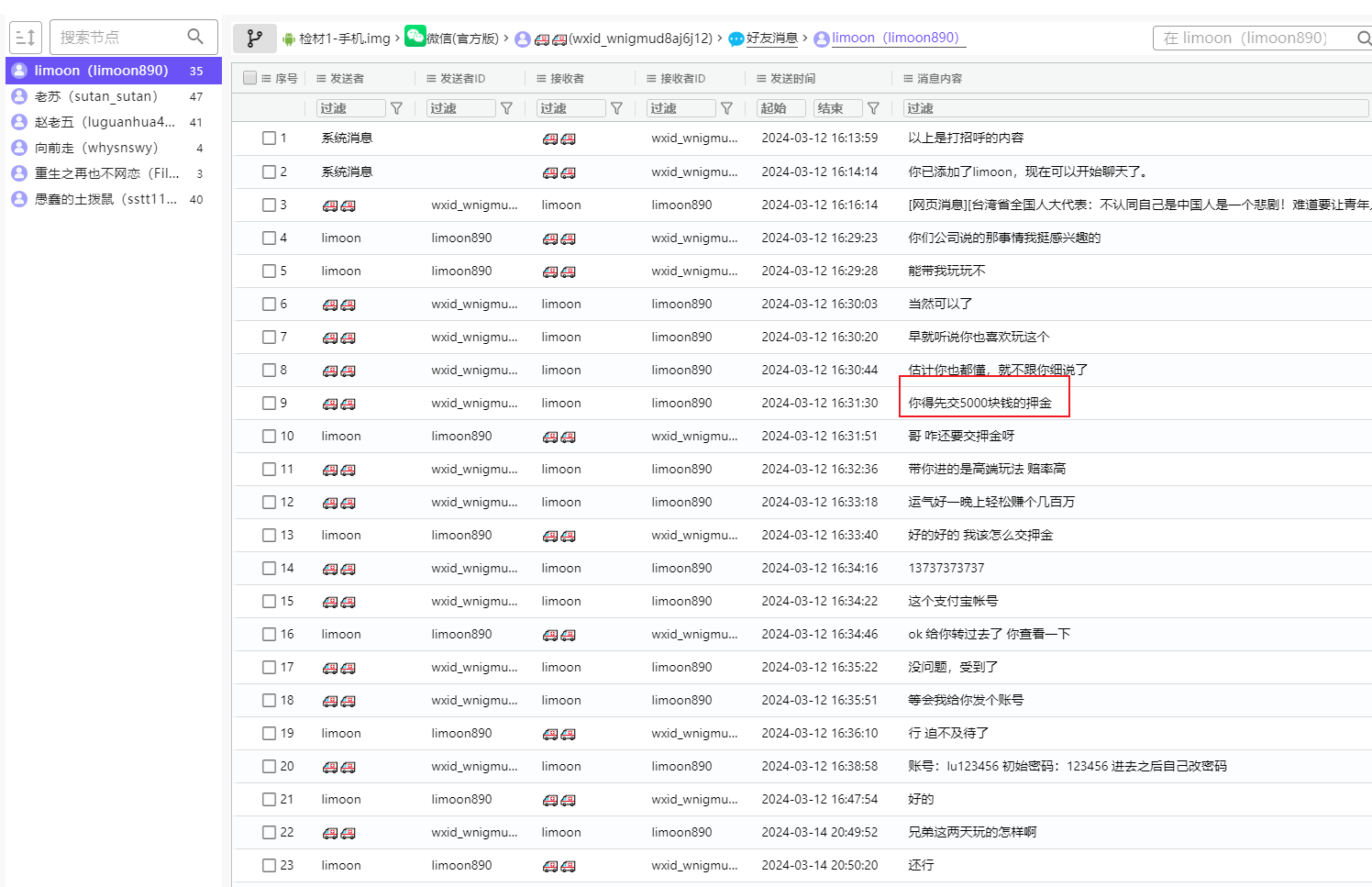Viewport: 1372px width, 887px height.
Task: Tick the select-all checkbox in 序号 header
Action: point(249,78)
